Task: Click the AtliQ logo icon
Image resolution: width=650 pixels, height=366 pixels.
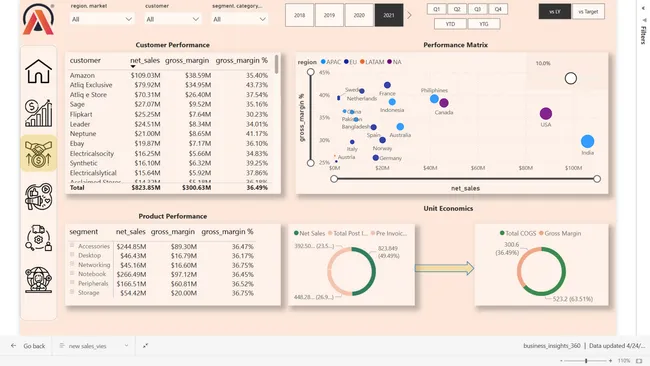Action: pos(38,19)
